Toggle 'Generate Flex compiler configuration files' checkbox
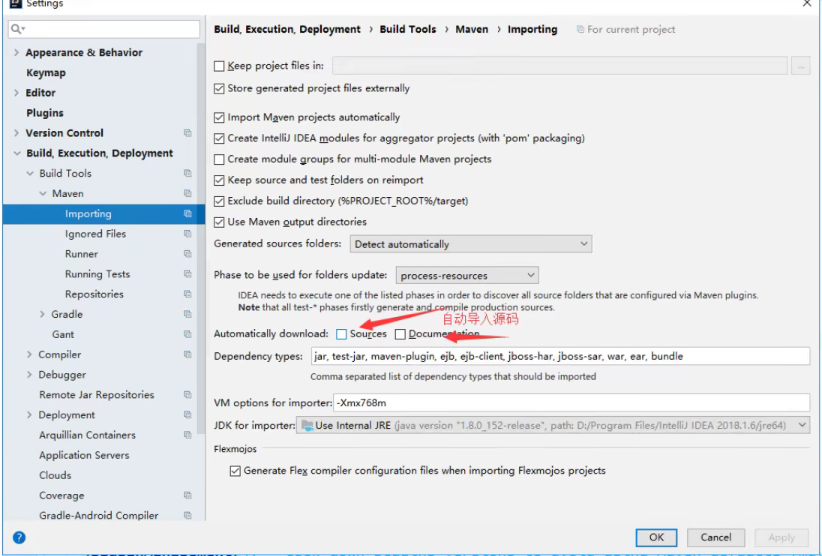The height and width of the screenshot is (556, 822). coord(235,471)
